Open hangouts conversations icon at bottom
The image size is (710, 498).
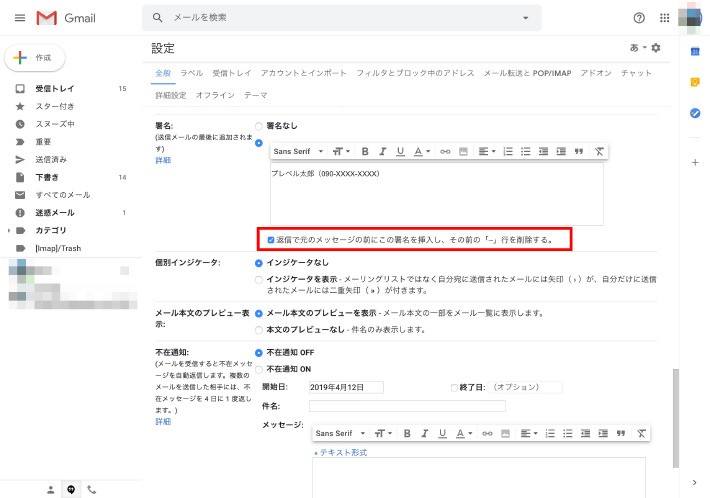71,489
